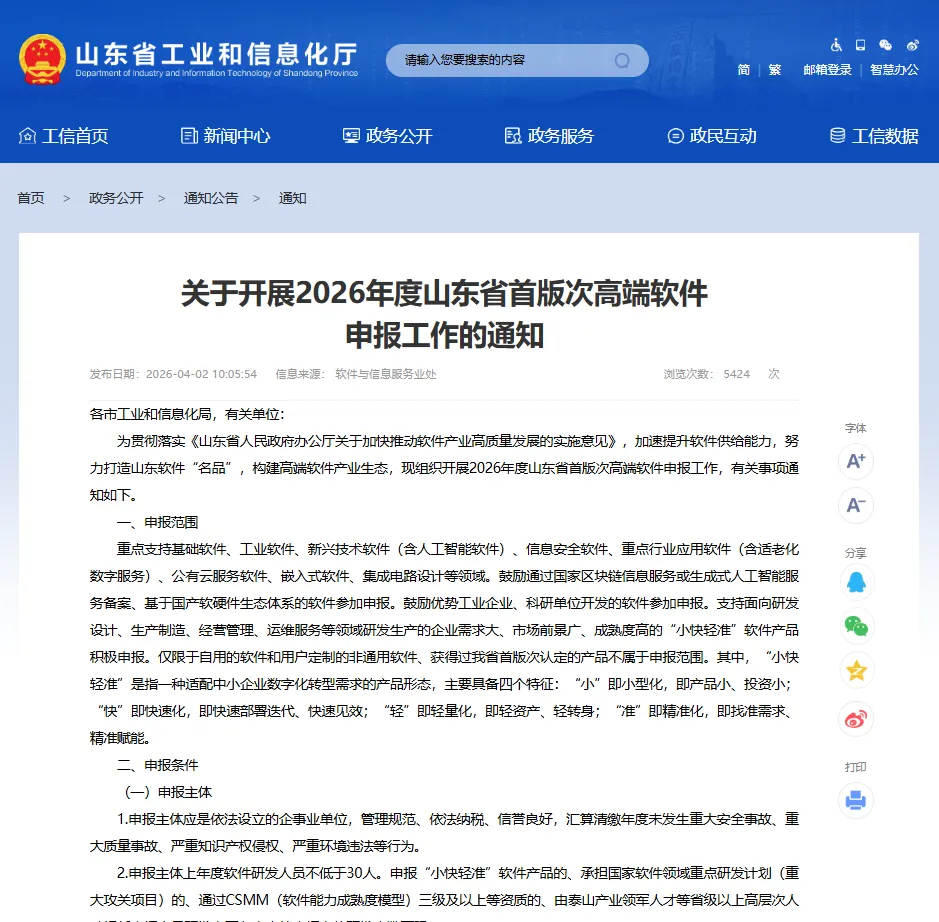Click the national emblem logo
Image resolution: width=939 pixels, height=922 pixels.
42,59
